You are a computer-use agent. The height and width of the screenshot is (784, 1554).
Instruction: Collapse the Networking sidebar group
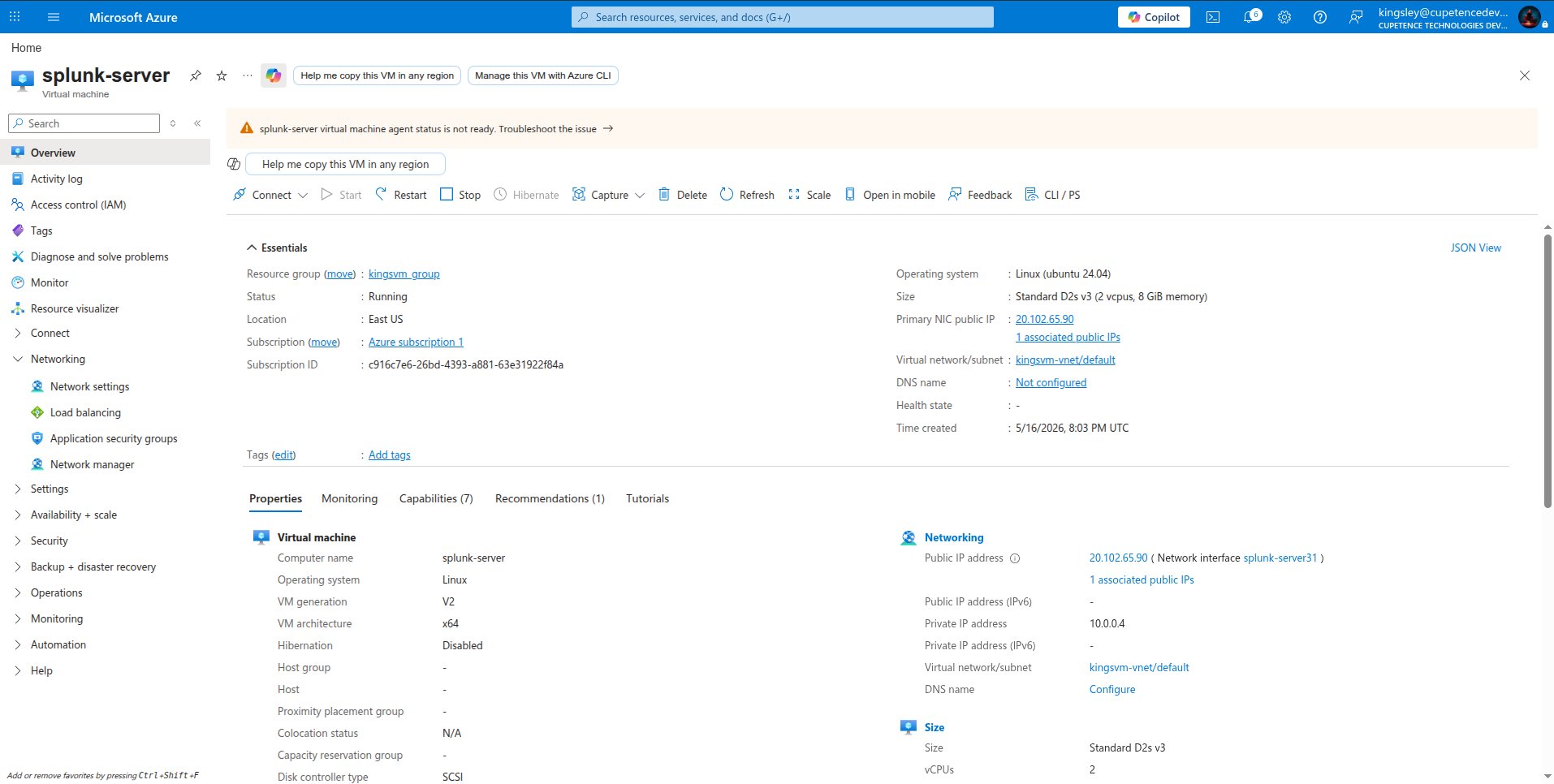(x=18, y=359)
